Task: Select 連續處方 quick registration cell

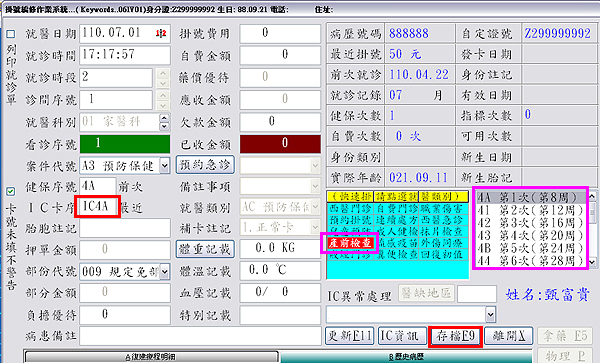Action: 396,220
